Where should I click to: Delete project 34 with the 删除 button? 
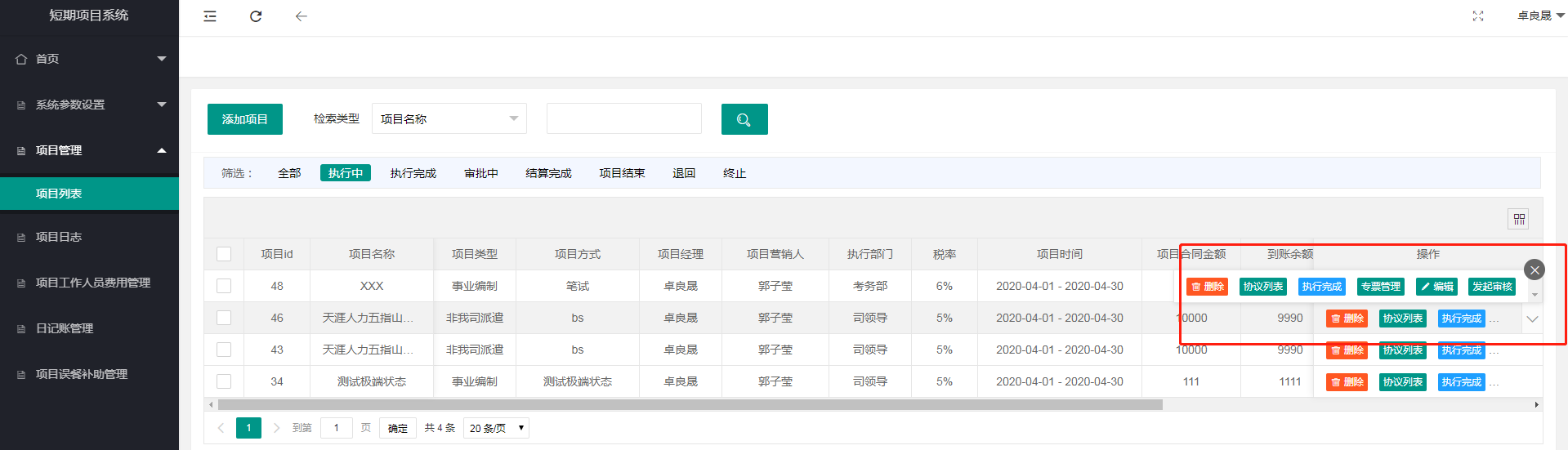(1347, 382)
